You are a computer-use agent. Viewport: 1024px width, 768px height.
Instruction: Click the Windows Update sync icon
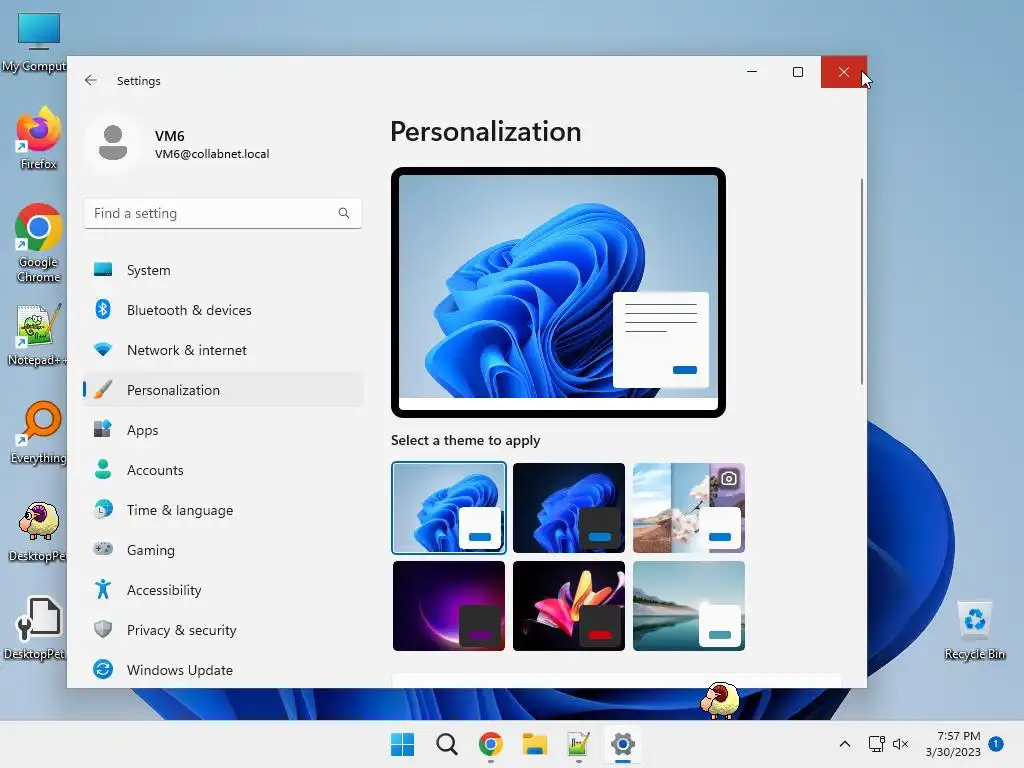(x=103, y=669)
